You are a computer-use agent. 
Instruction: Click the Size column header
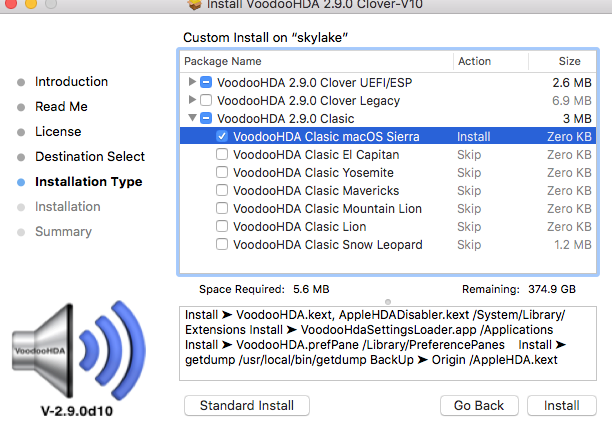click(x=568, y=61)
